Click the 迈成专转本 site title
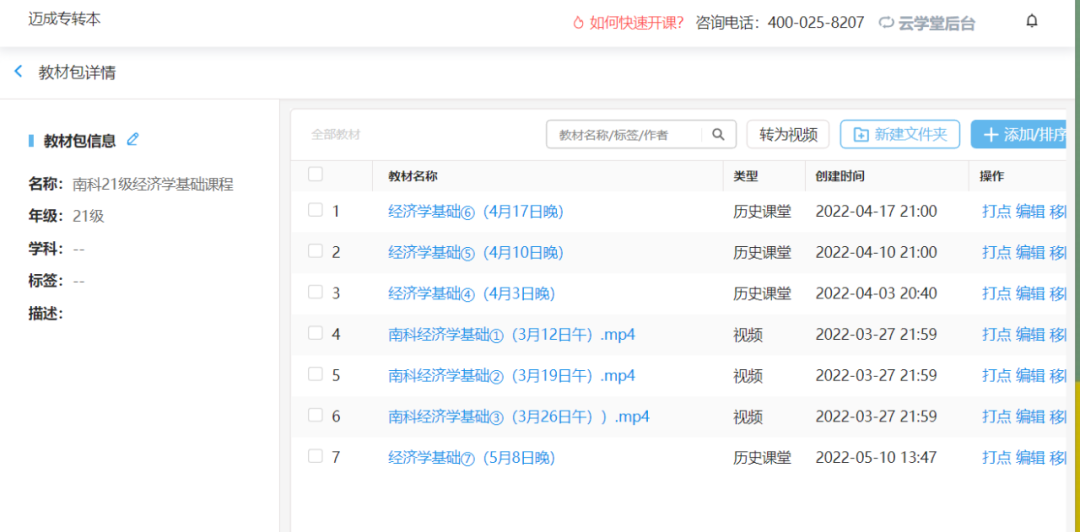The image size is (1080, 532). click(65, 19)
